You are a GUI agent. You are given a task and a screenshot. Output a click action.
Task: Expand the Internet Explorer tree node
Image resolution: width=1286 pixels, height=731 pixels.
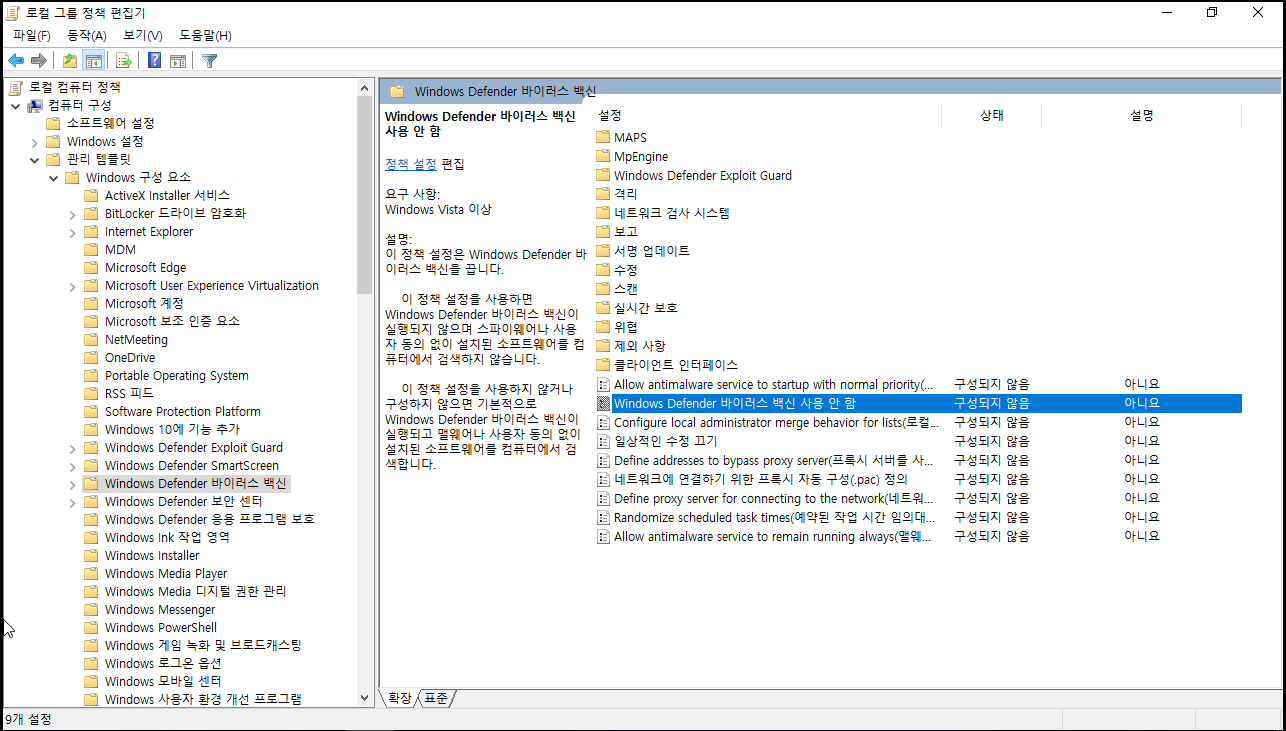coord(73,232)
